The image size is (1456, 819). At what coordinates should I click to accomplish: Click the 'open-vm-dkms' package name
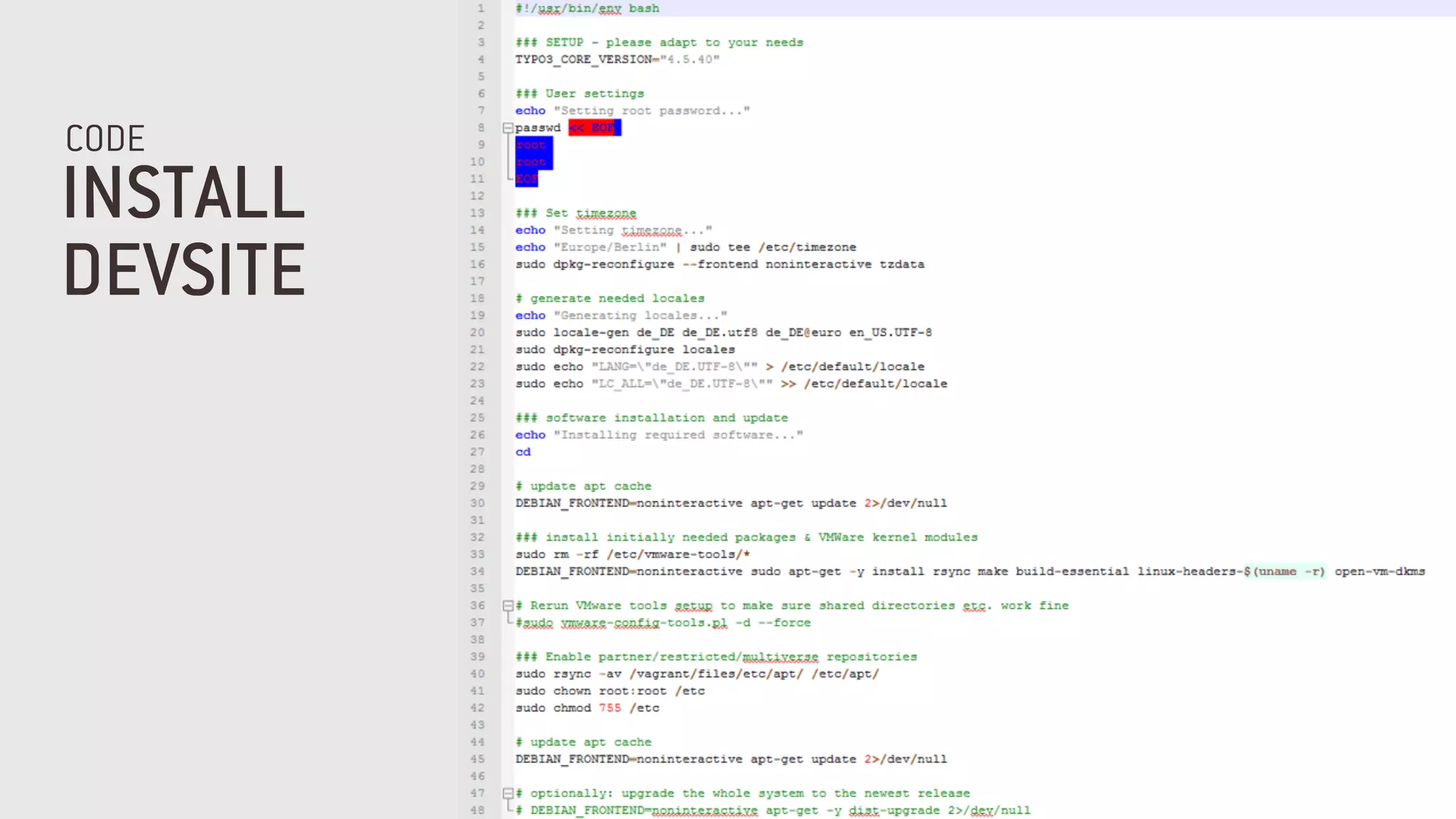pyautogui.click(x=1379, y=572)
